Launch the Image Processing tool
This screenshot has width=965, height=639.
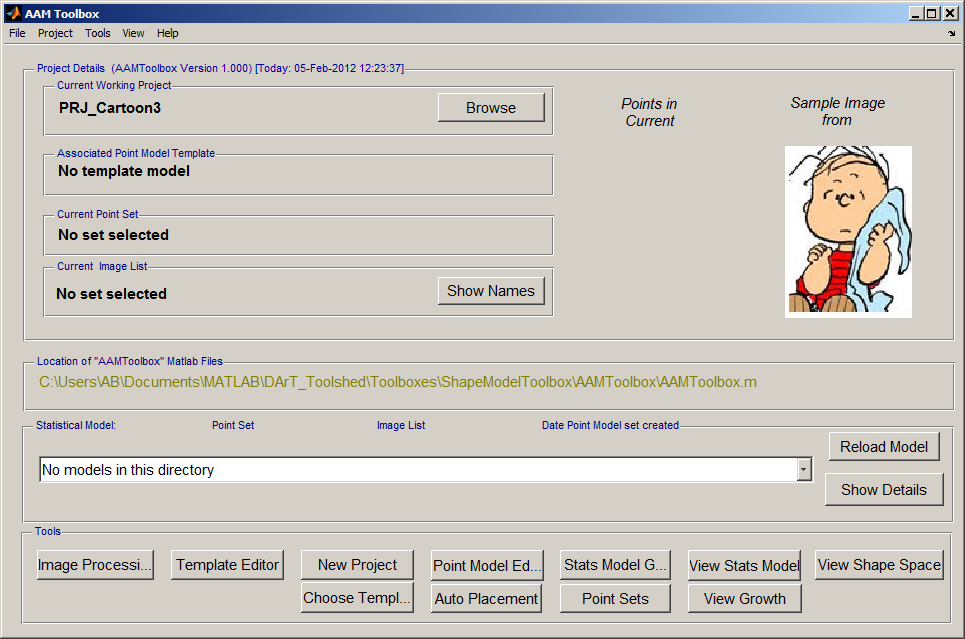(x=95, y=565)
